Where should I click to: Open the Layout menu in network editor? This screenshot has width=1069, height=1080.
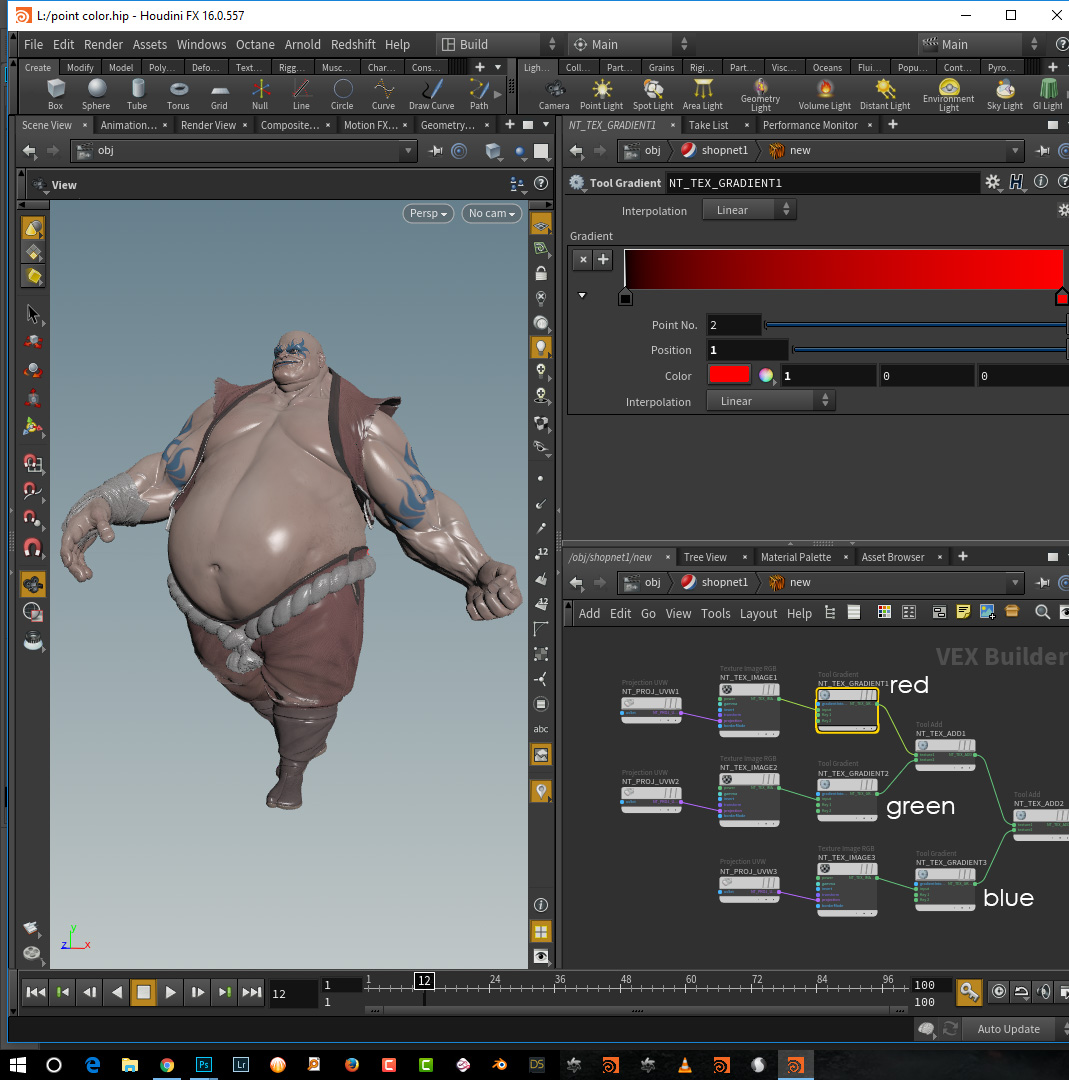[x=758, y=613]
